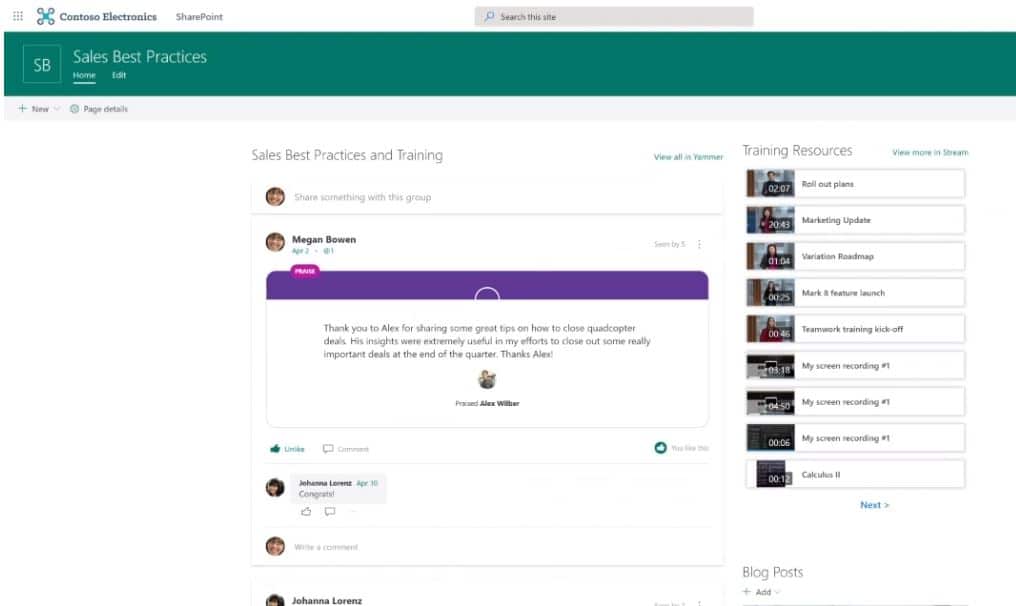Open the app launcher waffle icon
Viewport: 1016px width, 606px height.
tap(18, 16)
